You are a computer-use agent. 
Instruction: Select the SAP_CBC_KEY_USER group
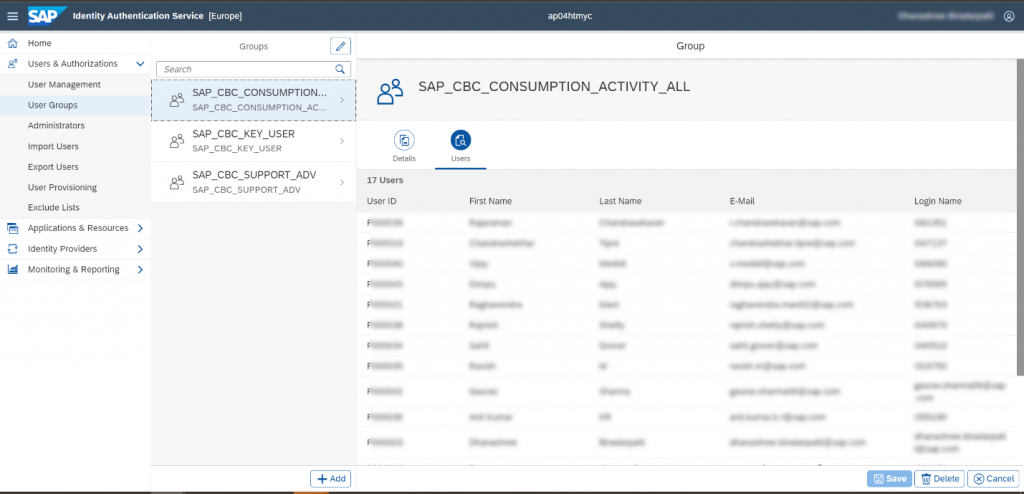254,140
